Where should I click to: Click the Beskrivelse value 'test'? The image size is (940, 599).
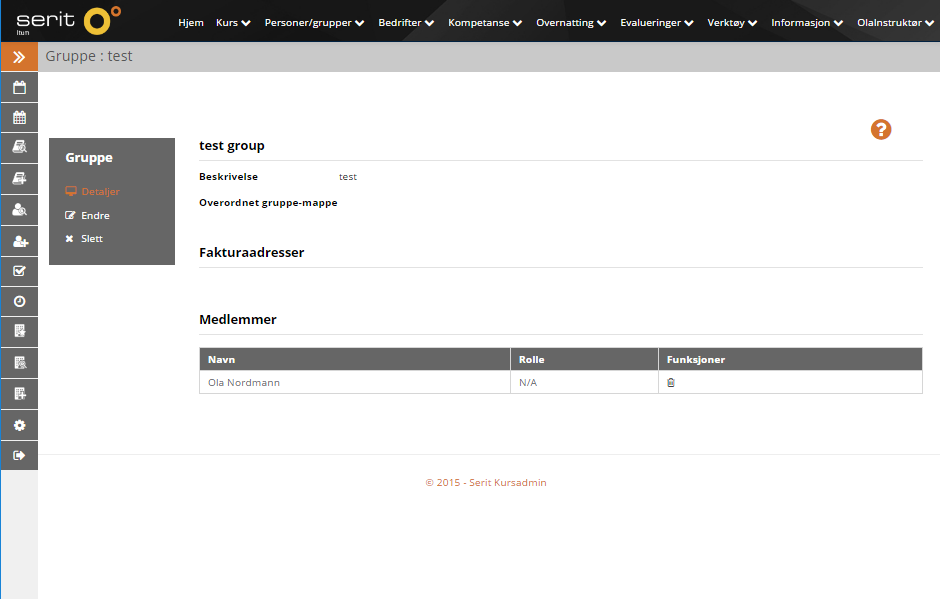348,177
